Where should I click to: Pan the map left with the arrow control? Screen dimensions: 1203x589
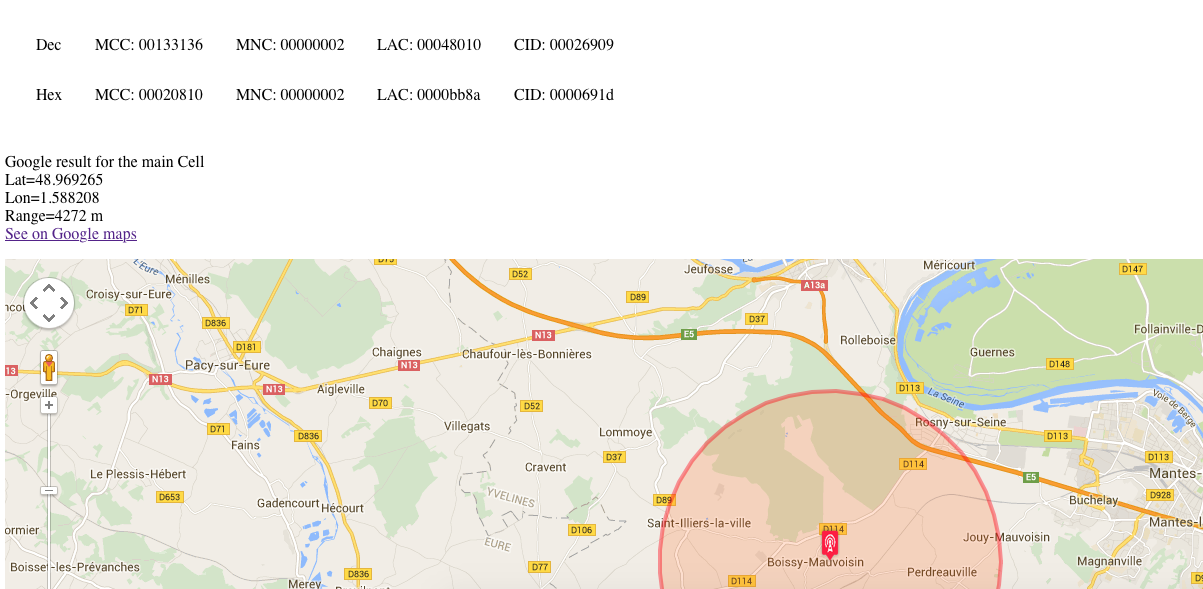coord(34,303)
